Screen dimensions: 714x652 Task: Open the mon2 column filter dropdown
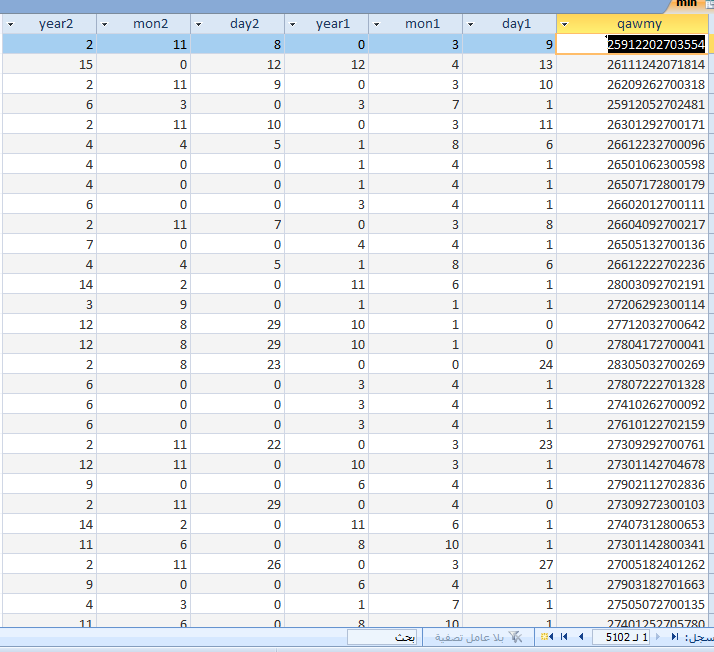point(104,24)
